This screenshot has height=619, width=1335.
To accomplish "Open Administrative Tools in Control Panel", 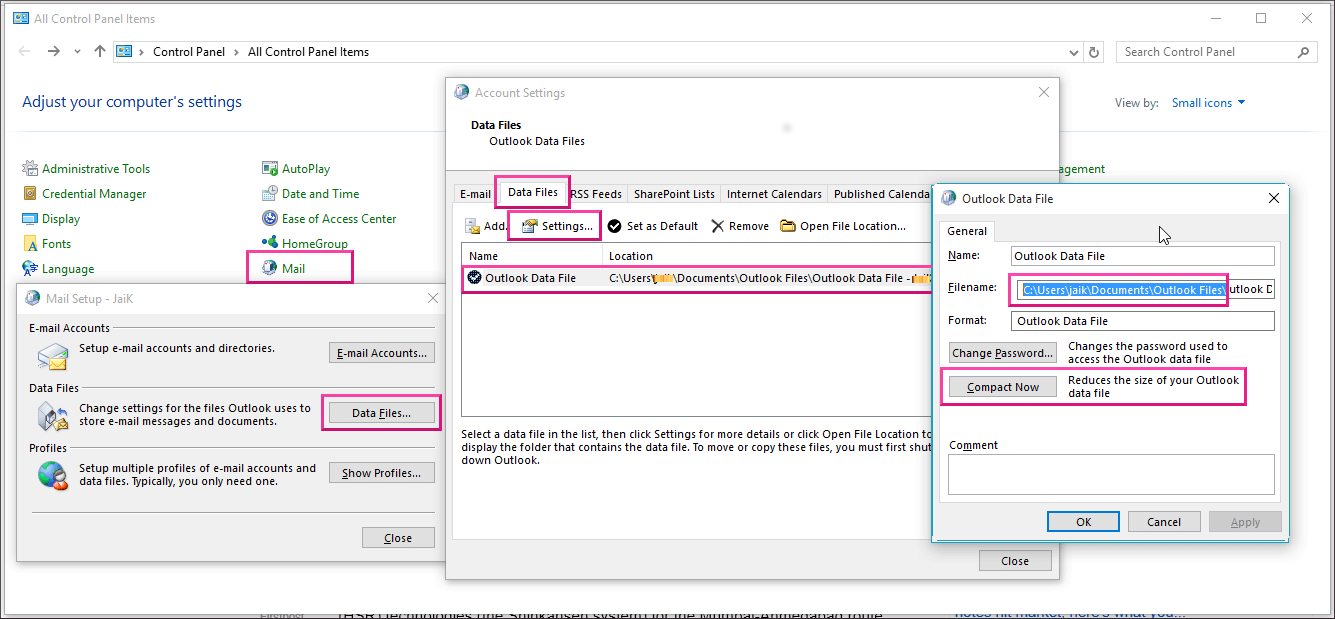I will pos(86,169).
